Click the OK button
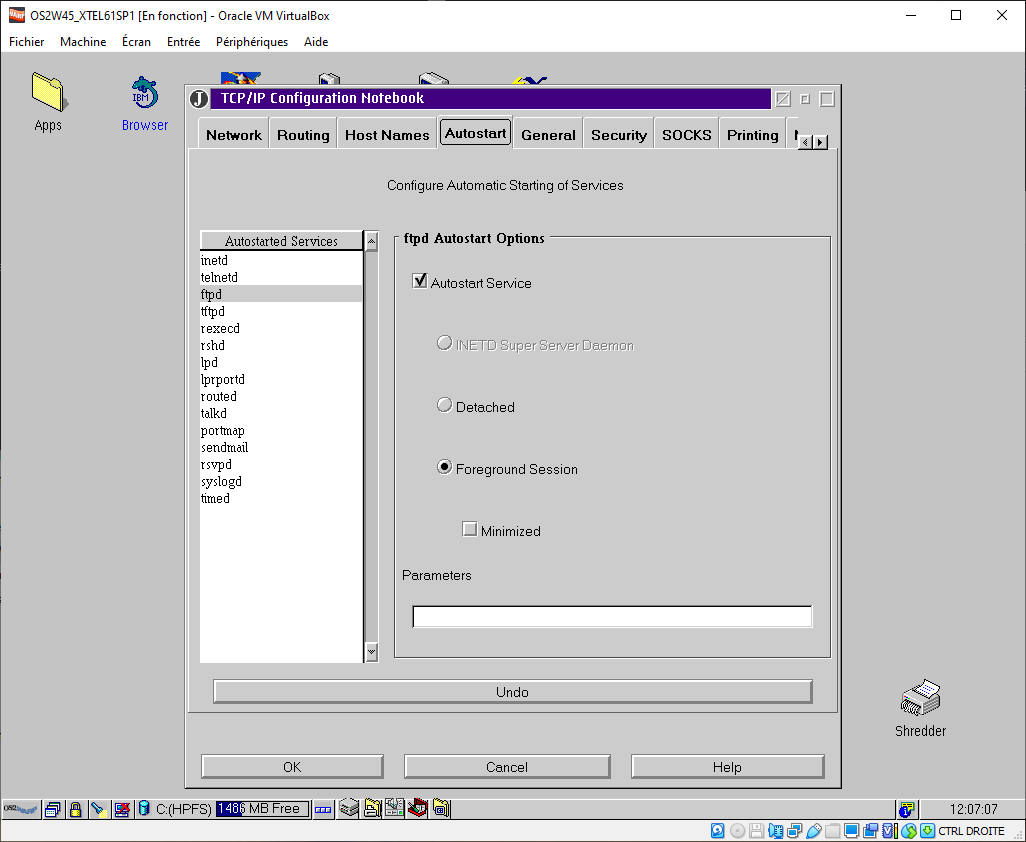Image resolution: width=1026 pixels, height=842 pixels. [292, 767]
